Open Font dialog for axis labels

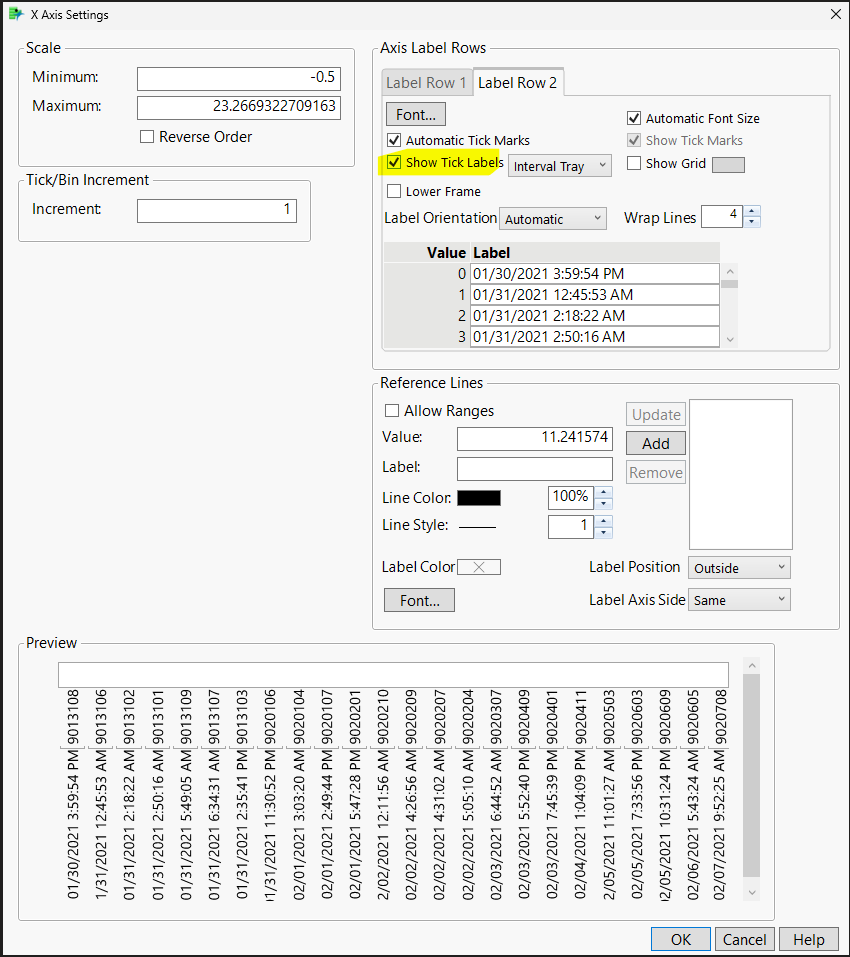pos(416,114)
